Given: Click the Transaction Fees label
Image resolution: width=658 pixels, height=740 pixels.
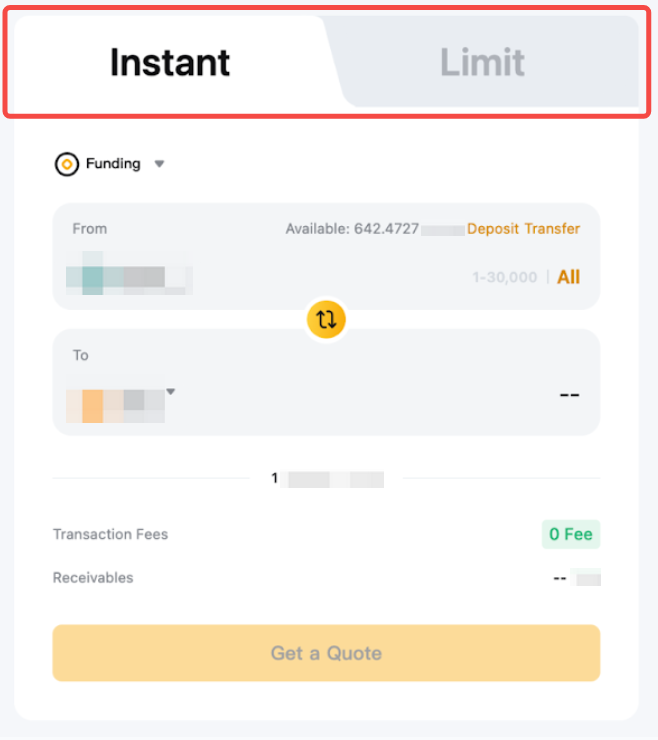Looking at the screenshot, I should click(x=110, y=534).
